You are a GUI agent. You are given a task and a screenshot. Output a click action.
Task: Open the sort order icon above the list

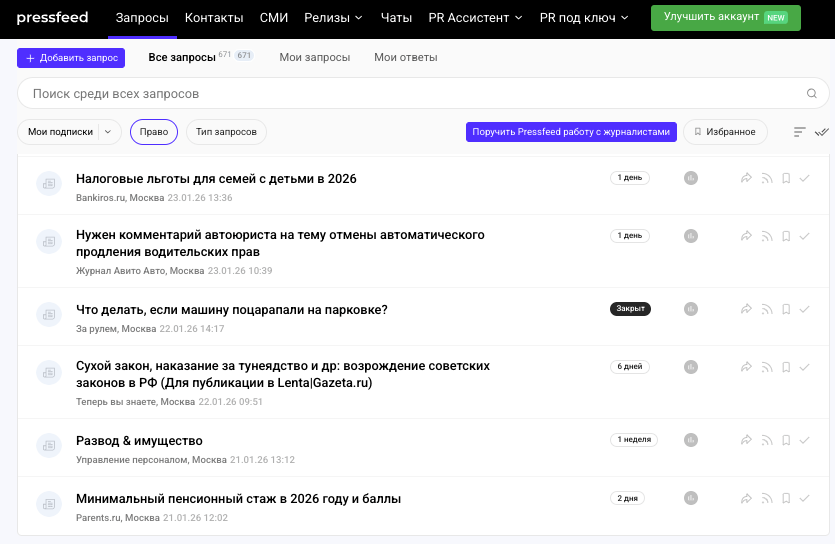click(x=799, y=132)
